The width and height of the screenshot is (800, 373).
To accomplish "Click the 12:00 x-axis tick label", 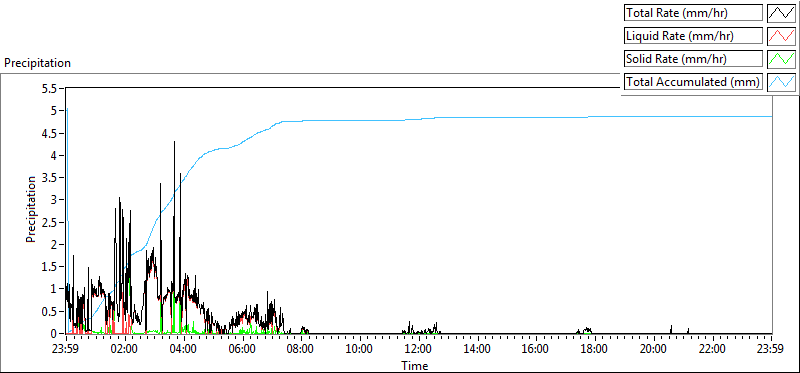I will click(419, 350).
